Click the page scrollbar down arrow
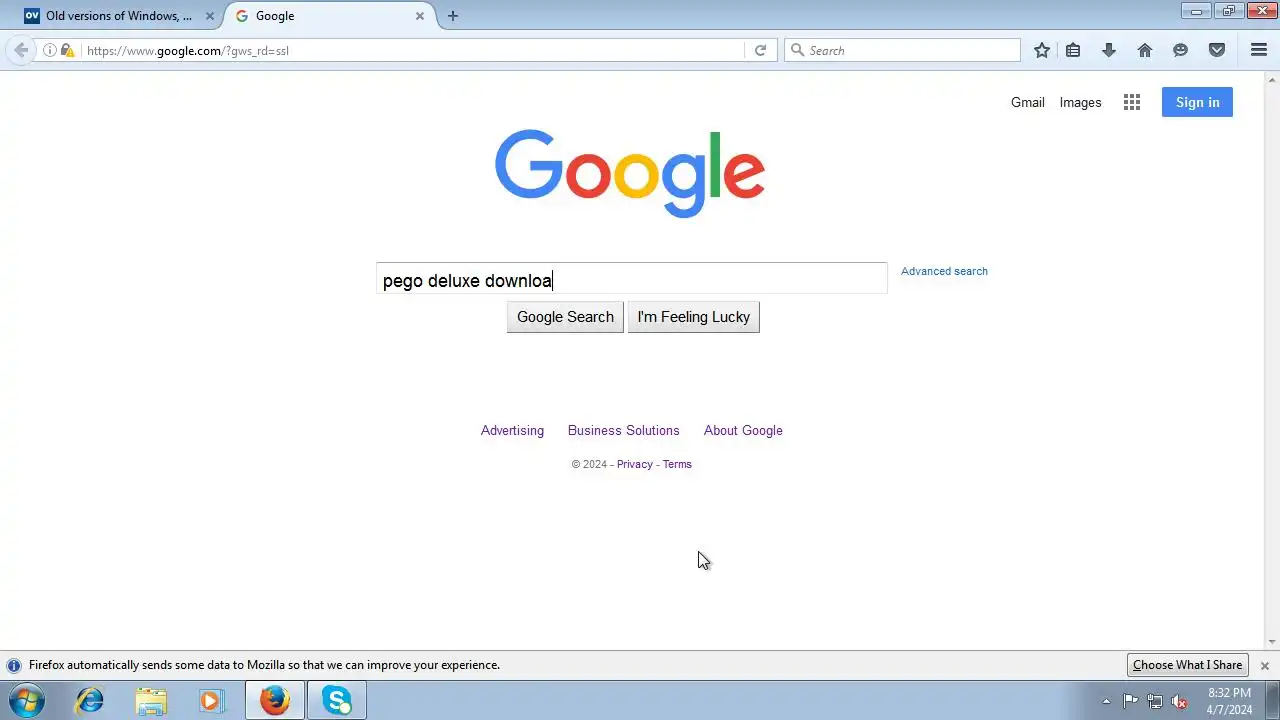This screenshot has height=720, width=1280. [1272, 642]
